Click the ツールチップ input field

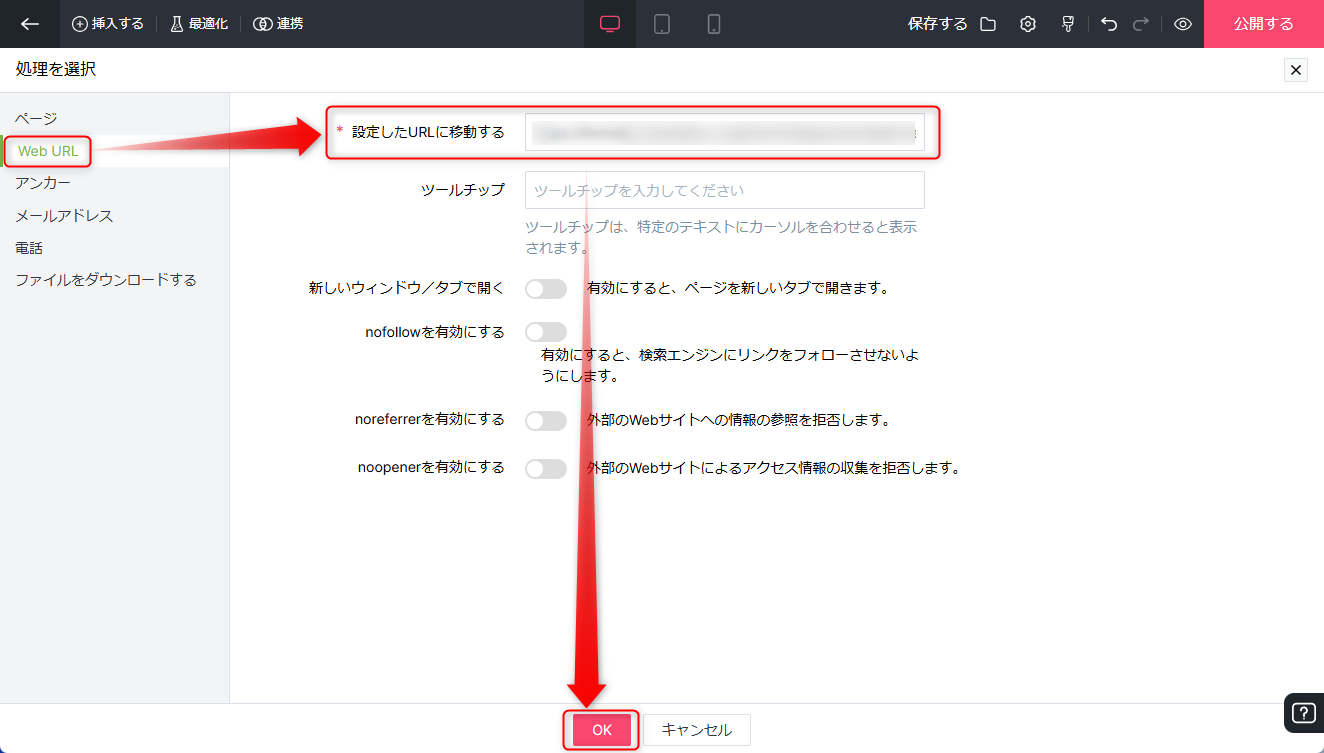coord(724,190)
